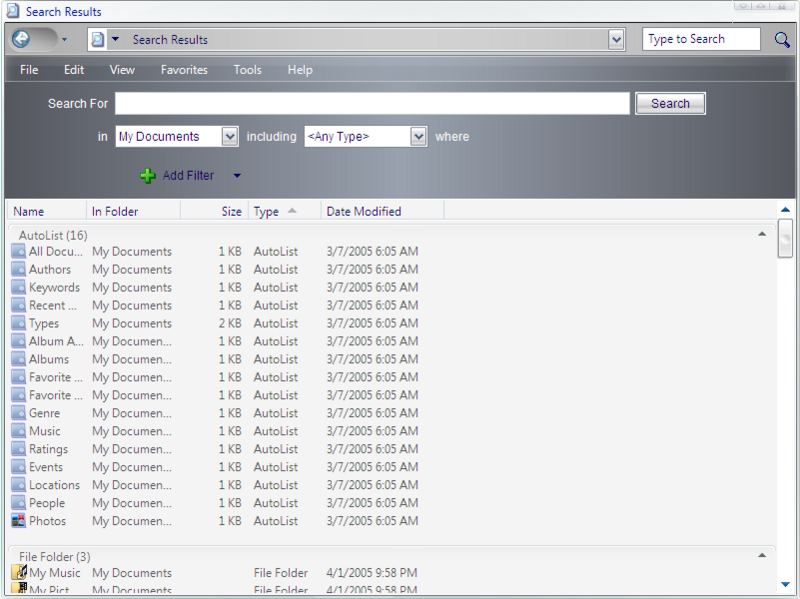This screenshot has height=599, width=800.
Task: Click the magnifying glass search icon
Action: tap(782, 40)
